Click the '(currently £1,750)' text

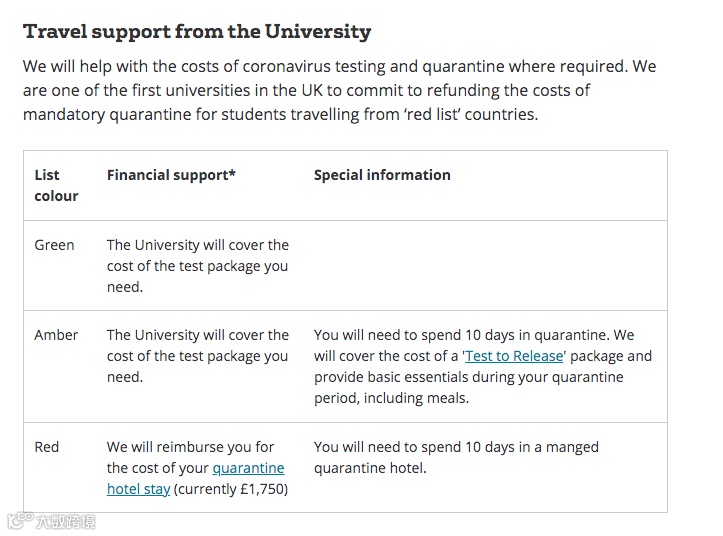point(231,489)
